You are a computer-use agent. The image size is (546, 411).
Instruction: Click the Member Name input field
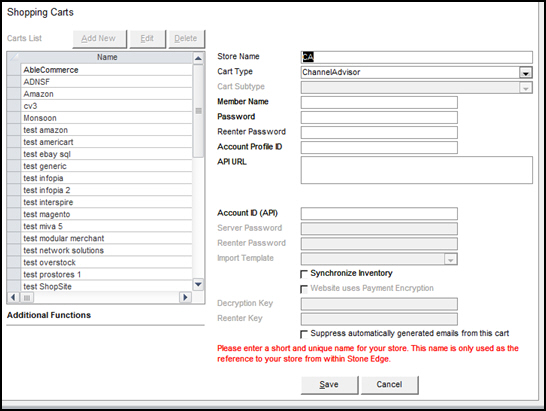click(x=379, y=102)
